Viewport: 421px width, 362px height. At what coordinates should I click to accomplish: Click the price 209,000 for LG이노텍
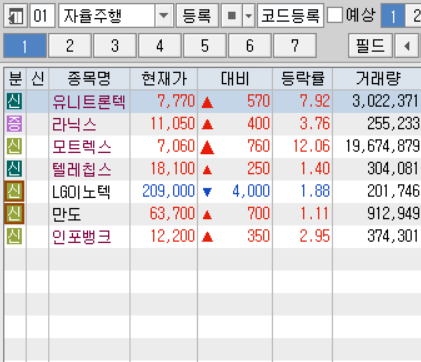[x=169, y=191]
